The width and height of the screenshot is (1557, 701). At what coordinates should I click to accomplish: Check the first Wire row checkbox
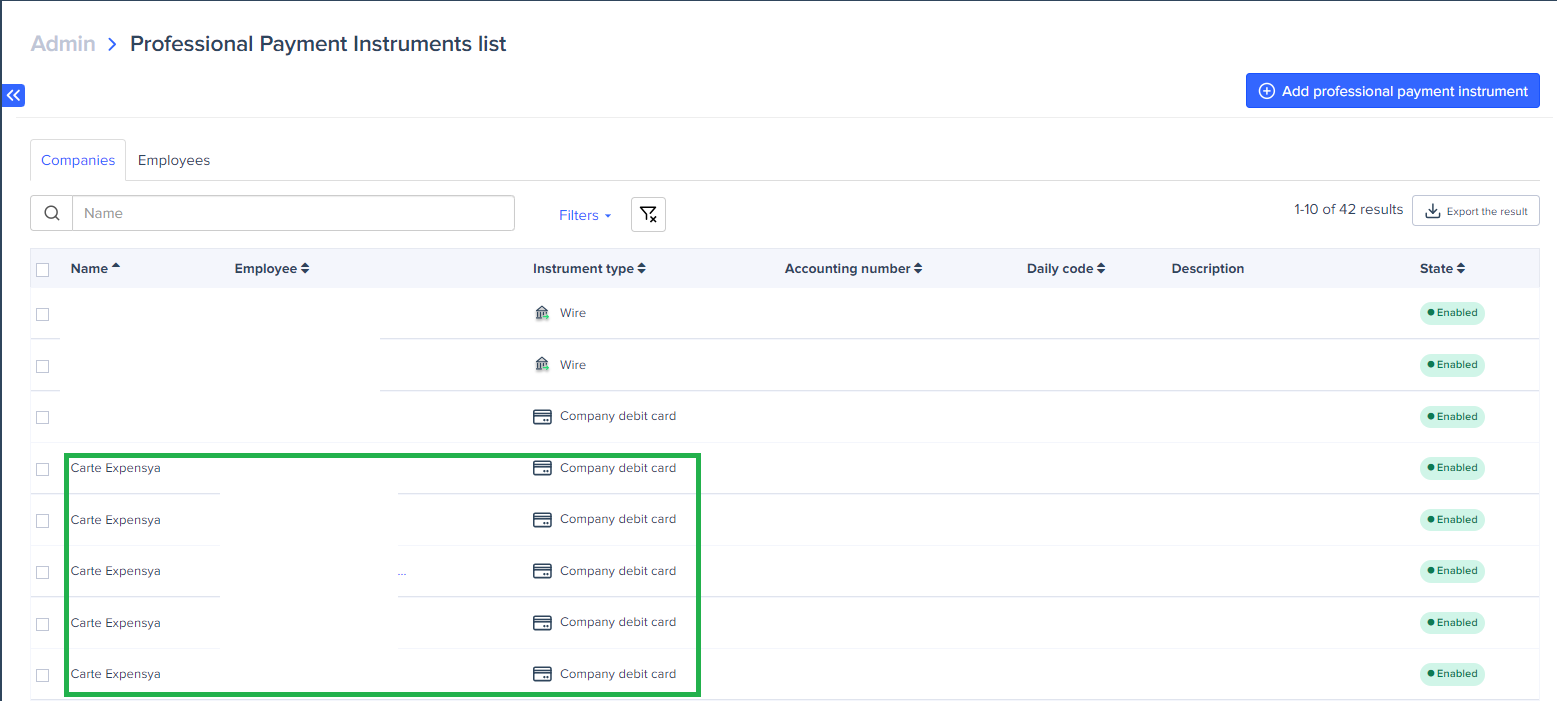pos(42,314)
